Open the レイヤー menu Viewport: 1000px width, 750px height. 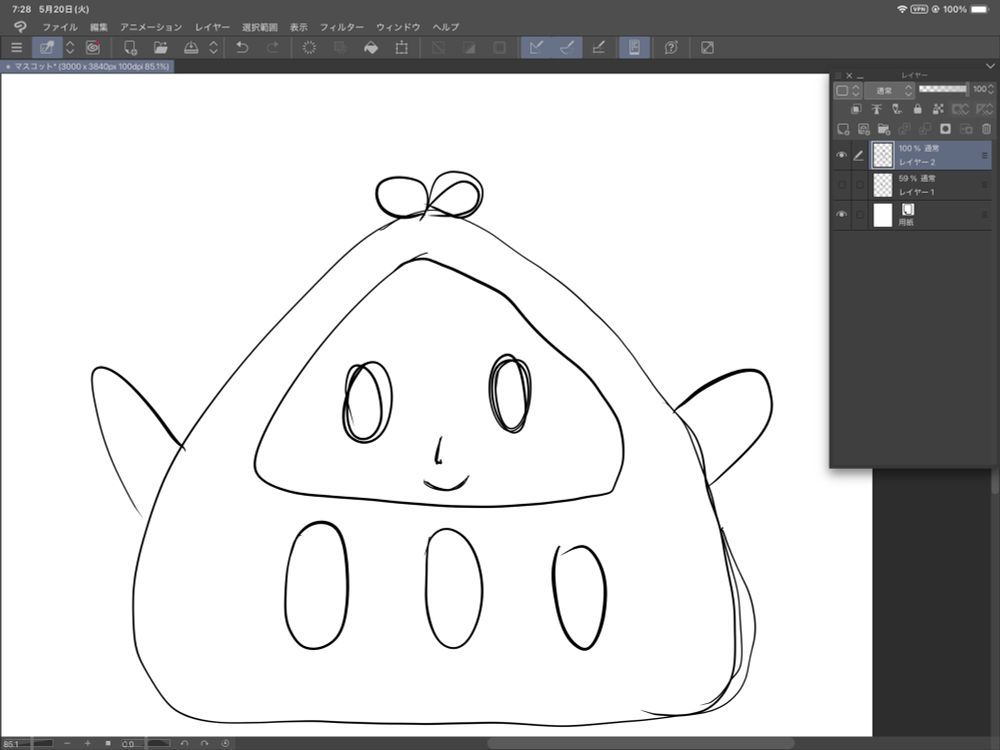click(x=212, y=27)
